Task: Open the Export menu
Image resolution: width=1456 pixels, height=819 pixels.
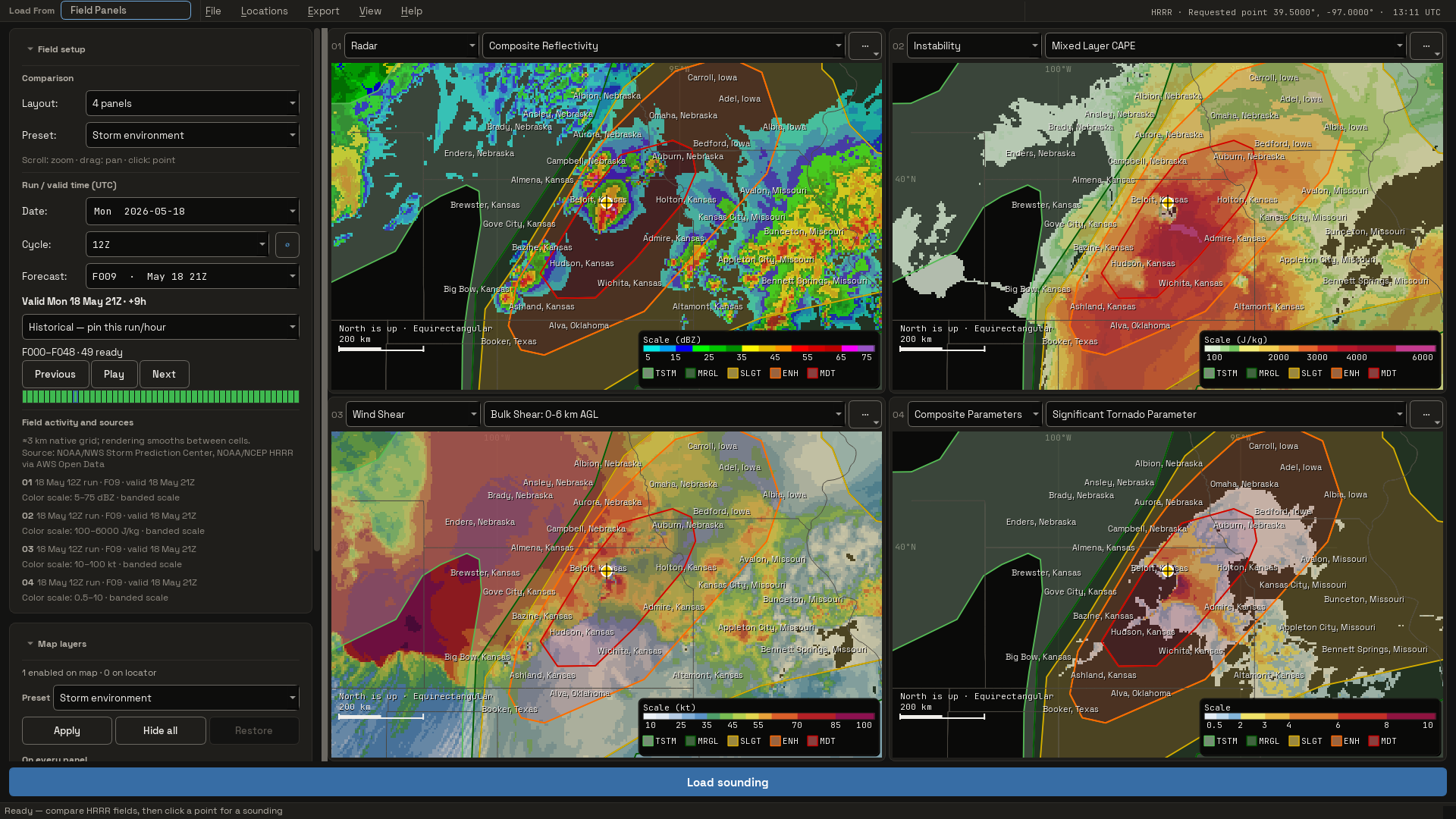Action: (x=323, y=11)
